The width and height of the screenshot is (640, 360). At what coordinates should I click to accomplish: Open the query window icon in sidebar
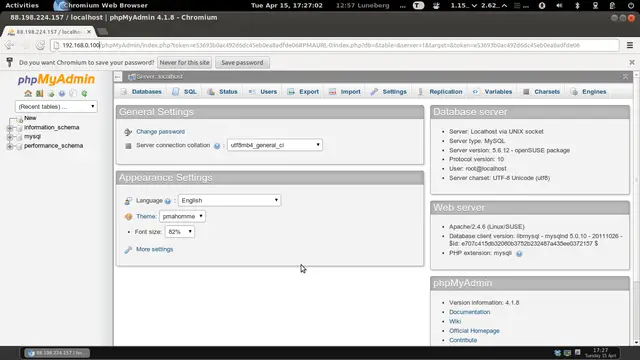51,93
